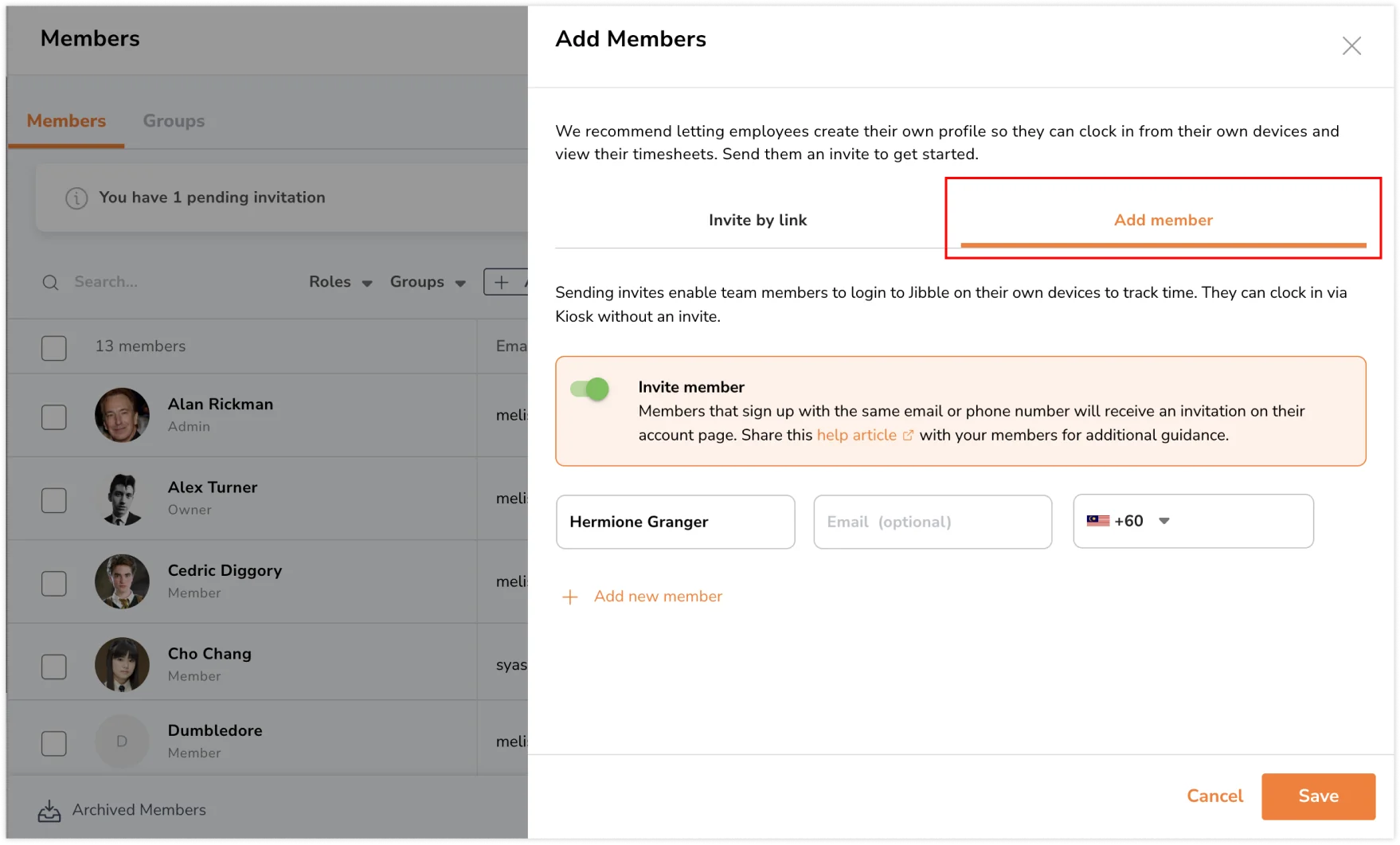Click the '13 members' count label
The image size is (1400, 845).
click(140, 346)
